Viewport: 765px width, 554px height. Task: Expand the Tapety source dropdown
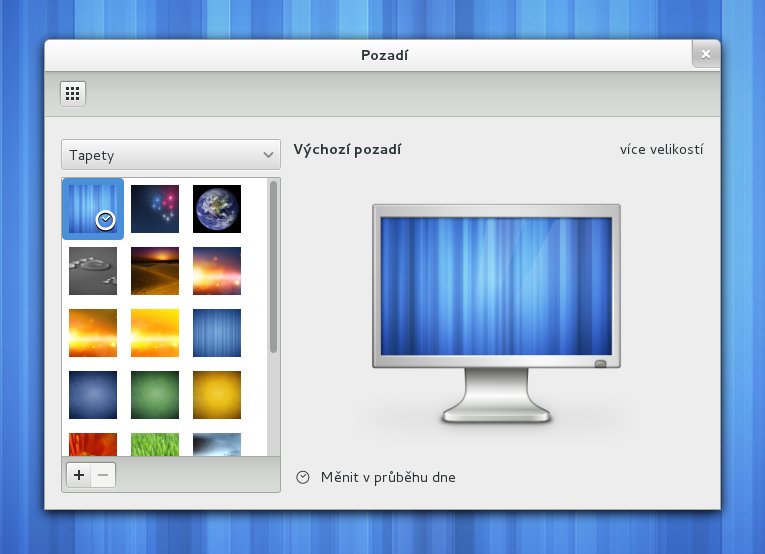point(170,155)
